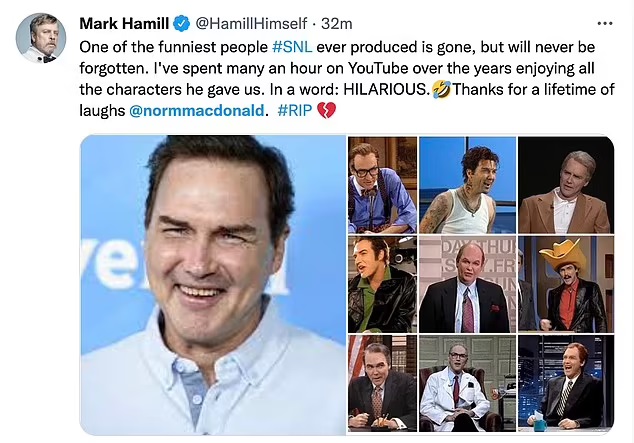Open thumbnail of seated man in white coat
Viewport: 634px width, 443px height.
pyautogui.click(x=464, y=383)
